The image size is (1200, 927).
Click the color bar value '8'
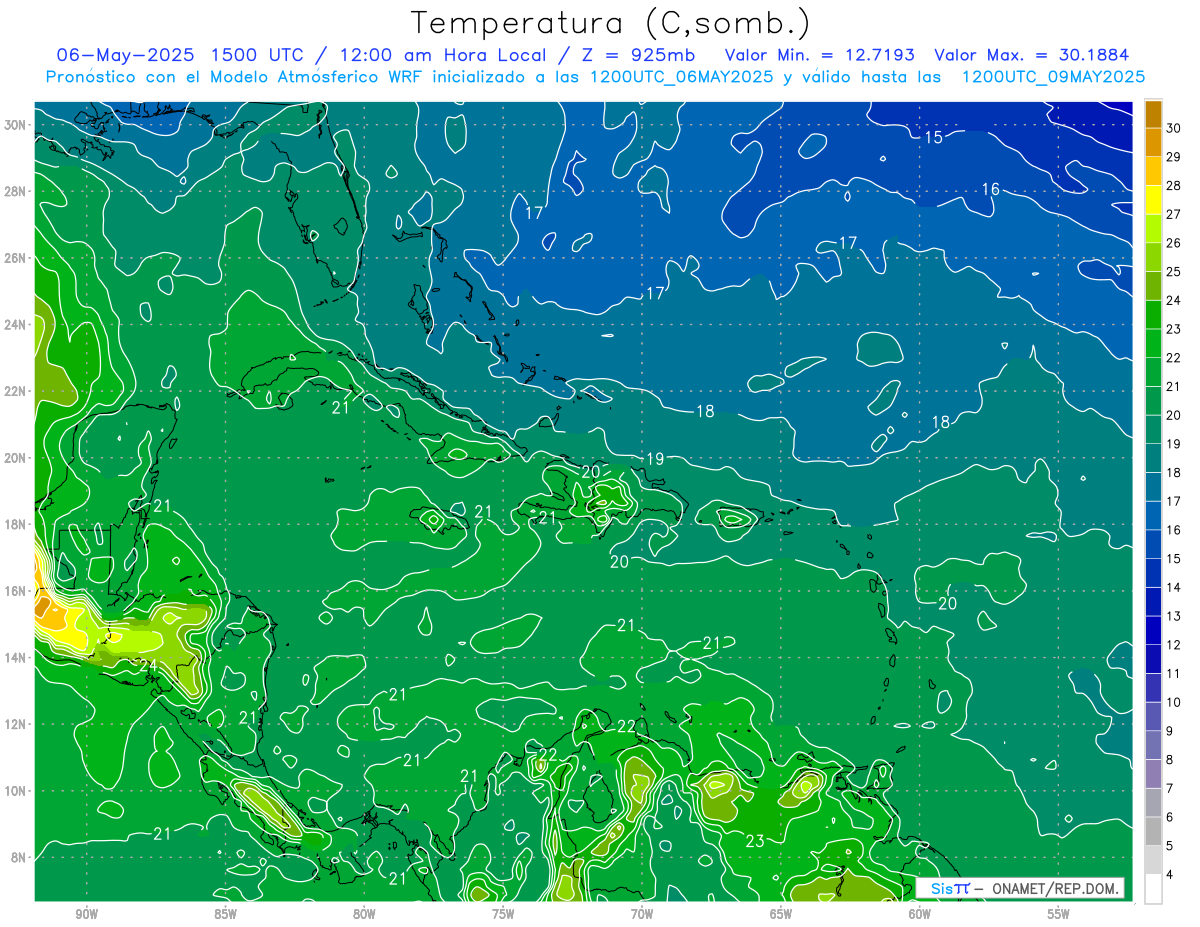pyautogui.click(x=1171, y=760)
